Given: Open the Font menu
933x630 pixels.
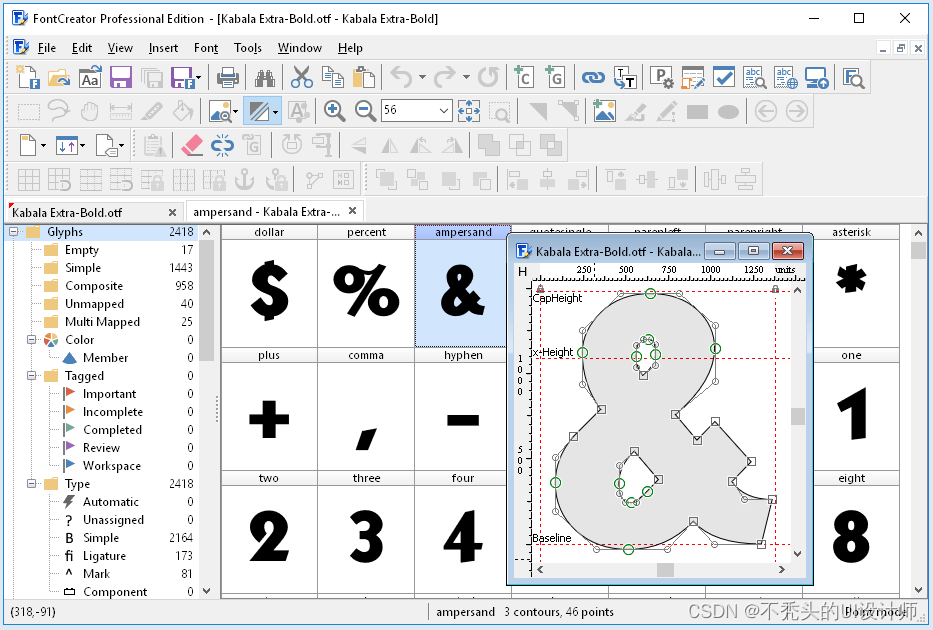Looking at the screenshot, I should pyautogui.click(x=206, y=48).
